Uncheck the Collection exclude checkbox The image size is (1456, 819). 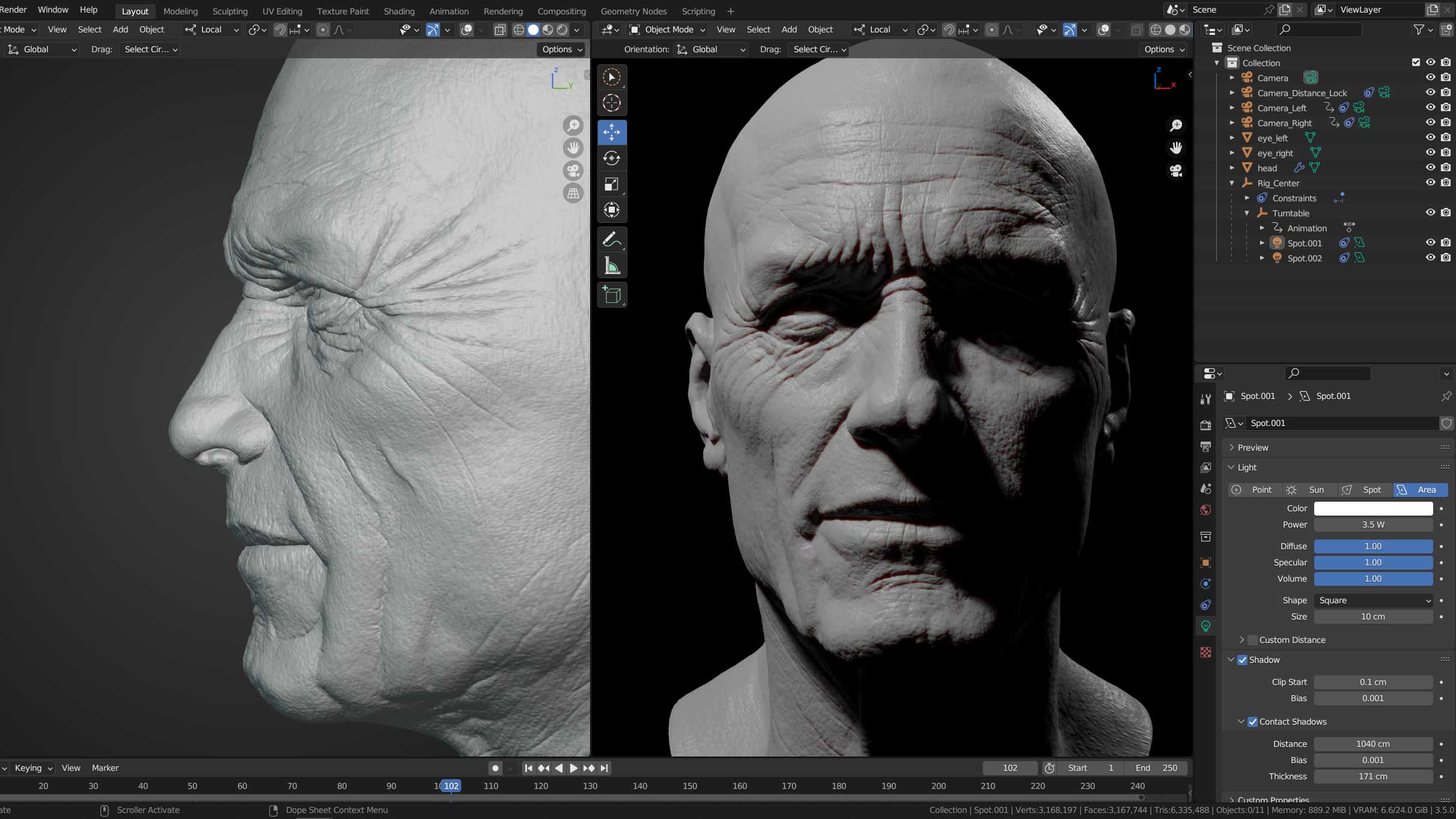click(x=1416, y=62)
